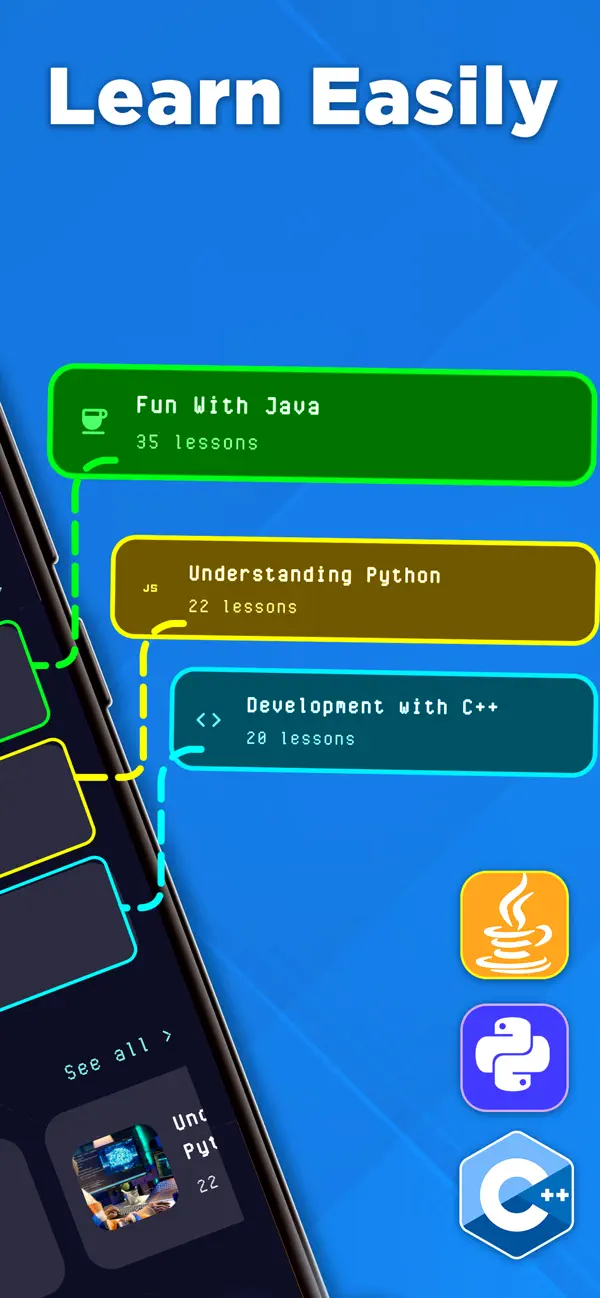Image resolution: width=600 pixels, height=1298 pixels.
Task: Open the Understanding Python course
Action: [354, 589]
